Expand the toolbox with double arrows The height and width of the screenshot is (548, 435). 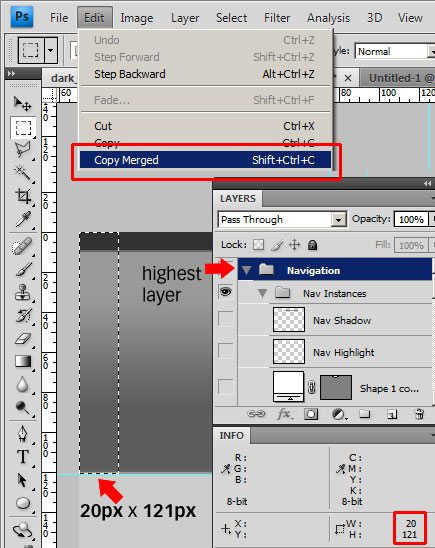[x=11, y=73]
